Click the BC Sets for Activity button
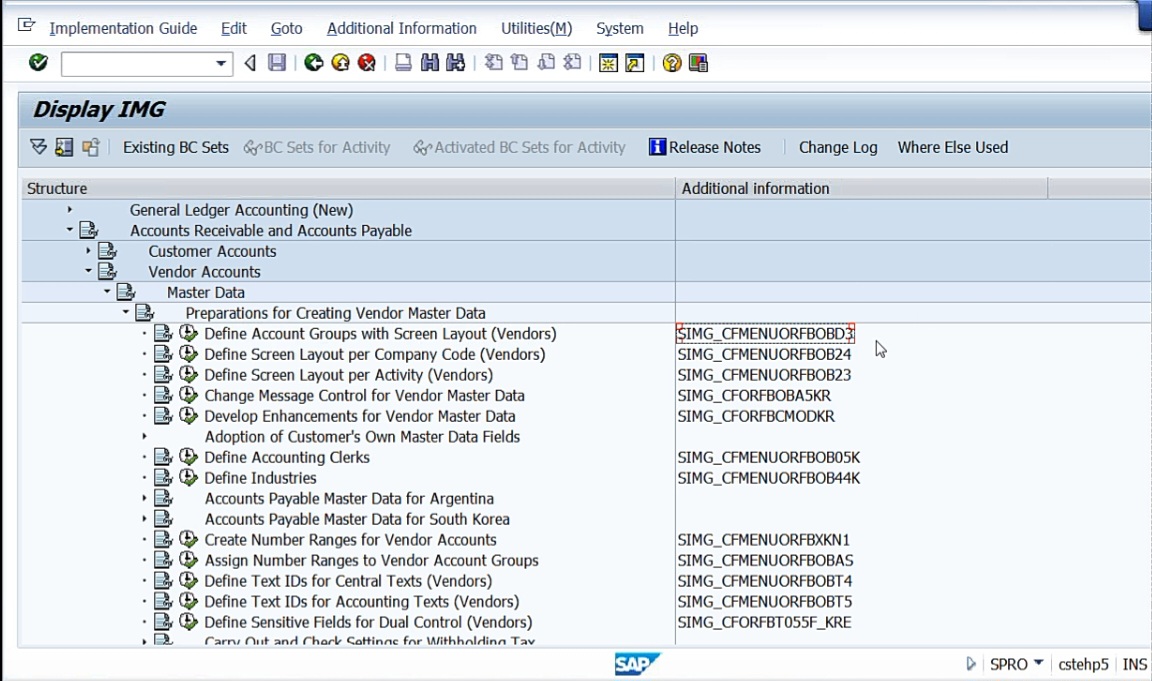The height and width of the screenshot is (681, 1152). 317,147
